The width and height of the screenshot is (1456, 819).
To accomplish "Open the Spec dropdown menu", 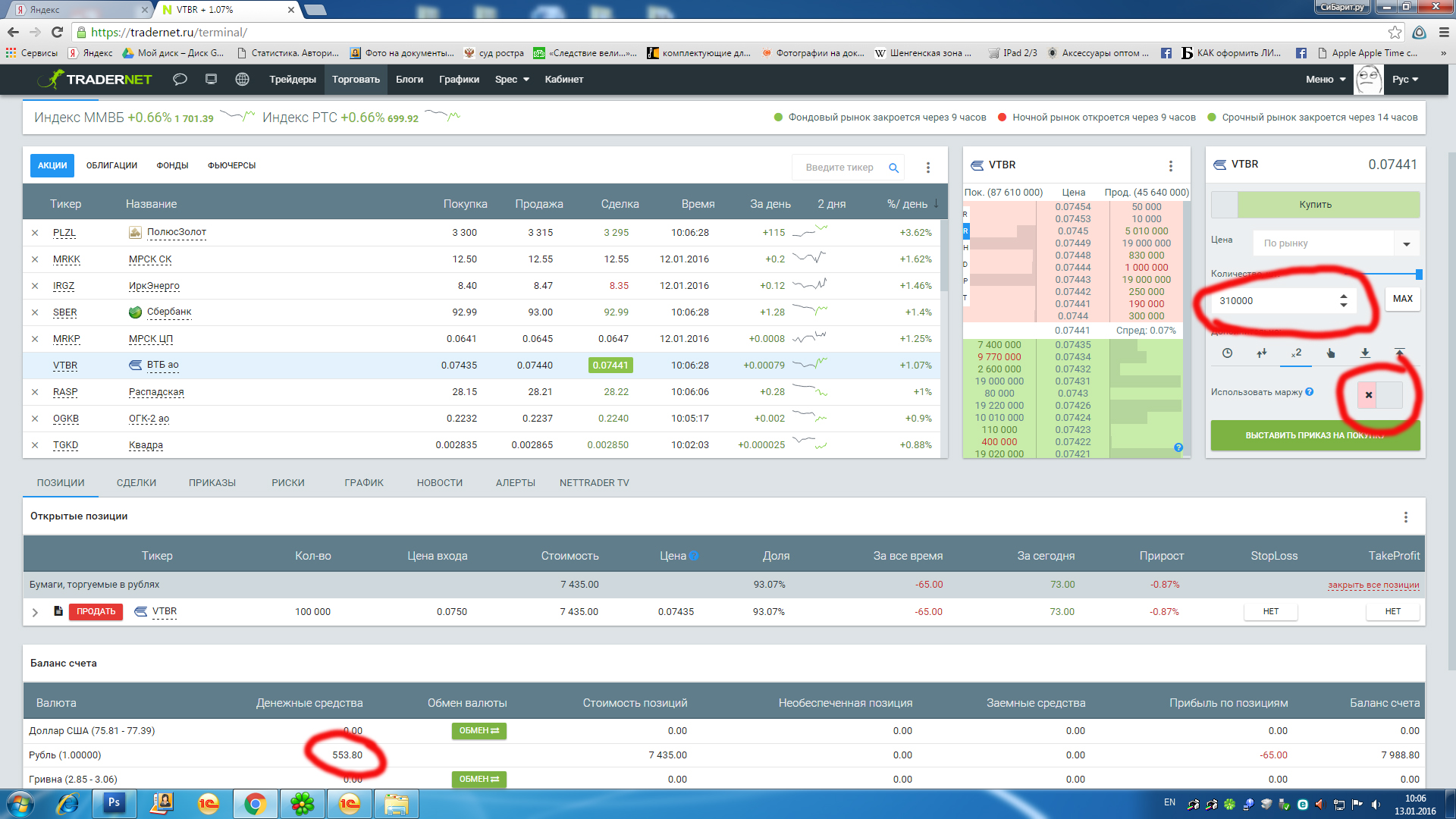I will [512, 79].
